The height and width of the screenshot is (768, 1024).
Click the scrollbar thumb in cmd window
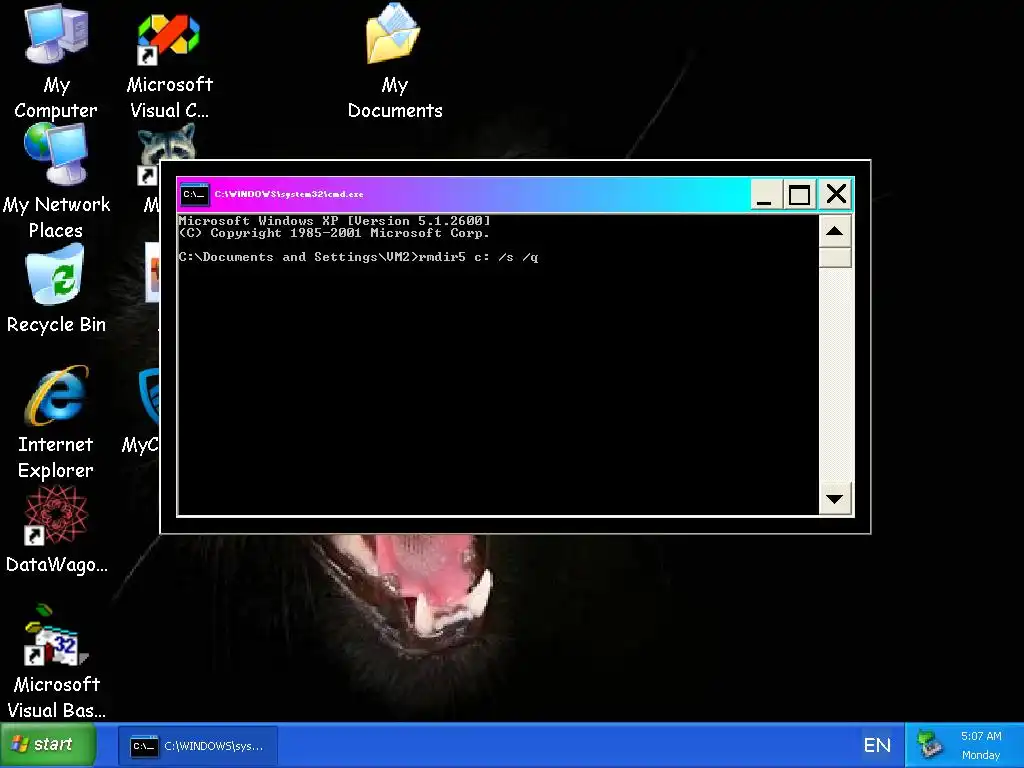(835, 257)
